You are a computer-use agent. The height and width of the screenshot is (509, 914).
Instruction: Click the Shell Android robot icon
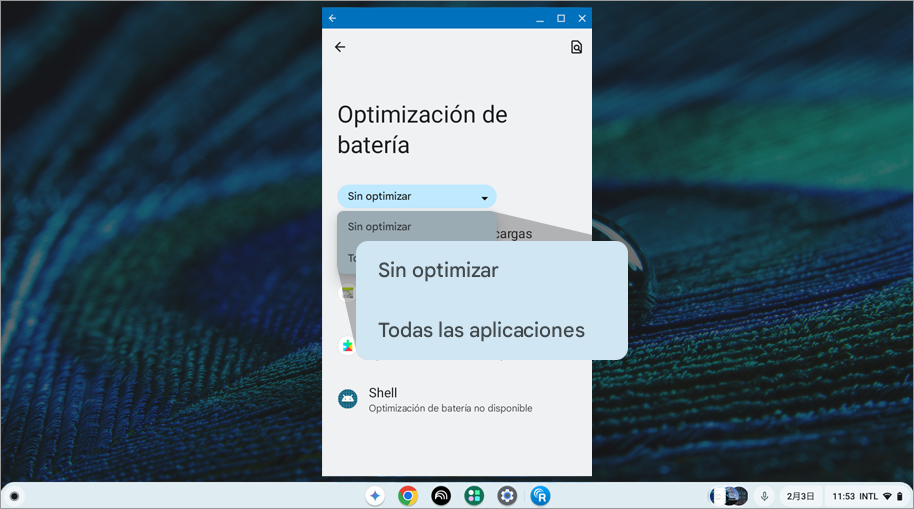pos(348,399)
